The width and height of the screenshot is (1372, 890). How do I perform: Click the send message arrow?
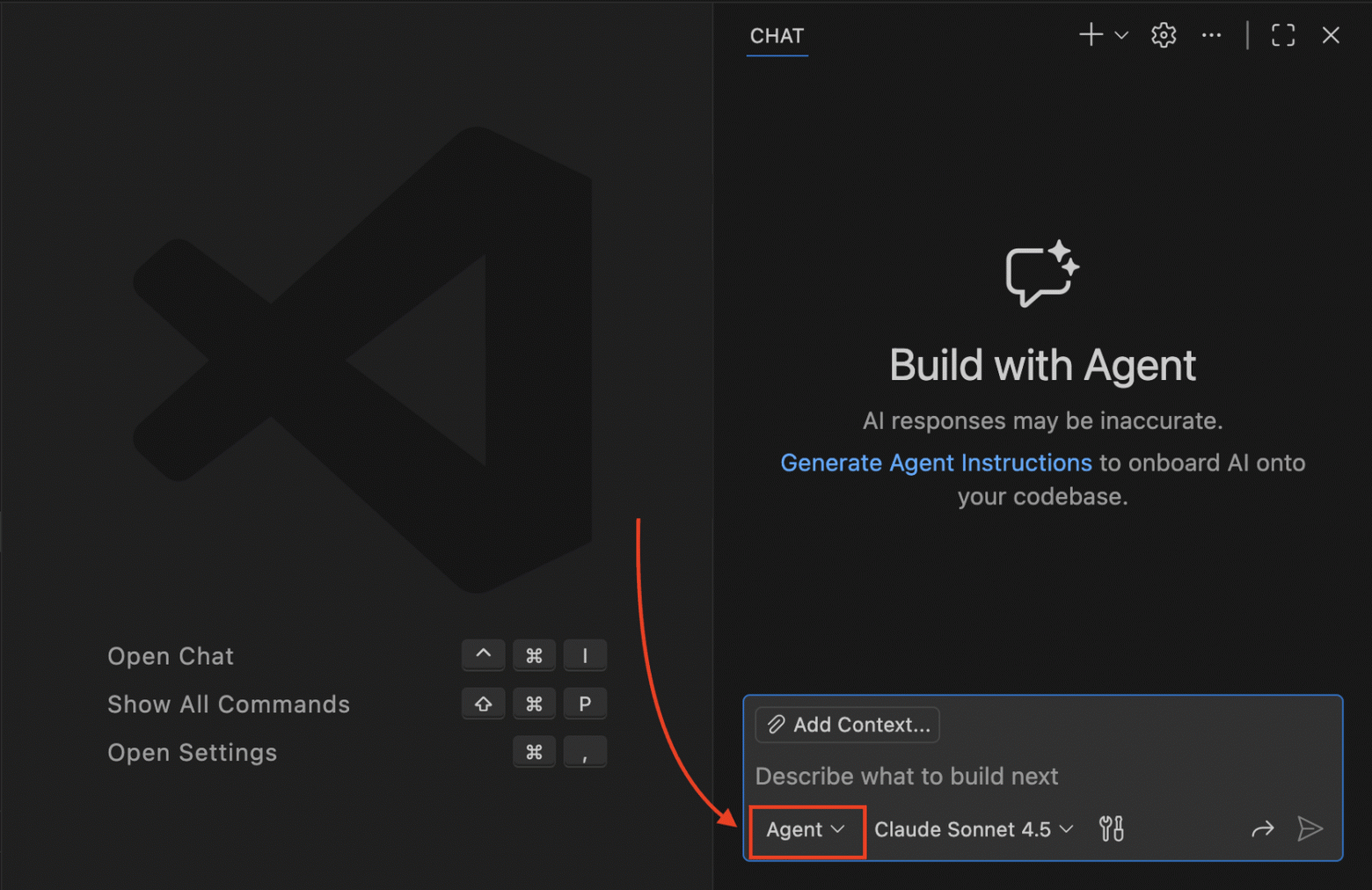click(1310, 828)
